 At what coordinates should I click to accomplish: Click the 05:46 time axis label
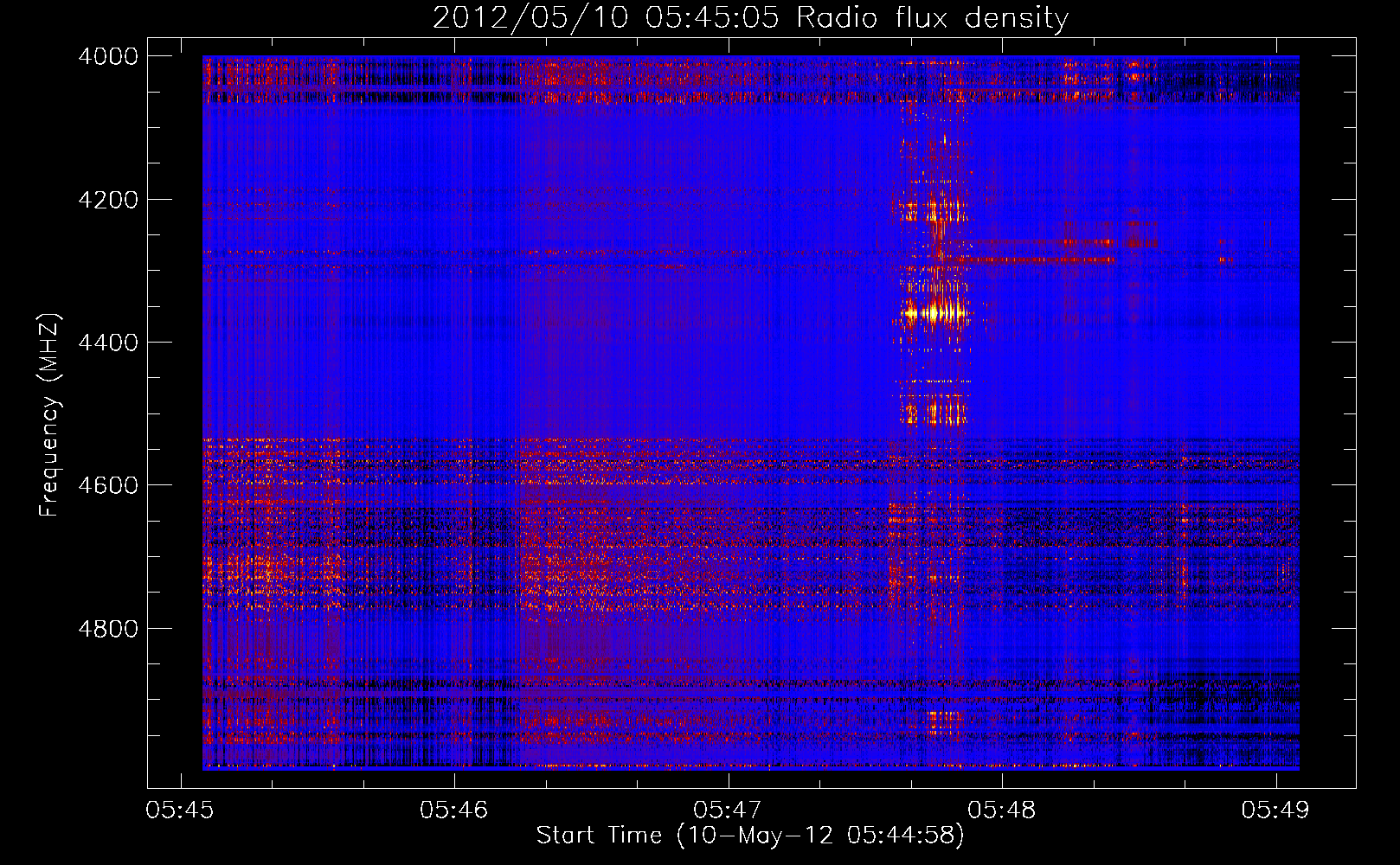coord(453,810)
